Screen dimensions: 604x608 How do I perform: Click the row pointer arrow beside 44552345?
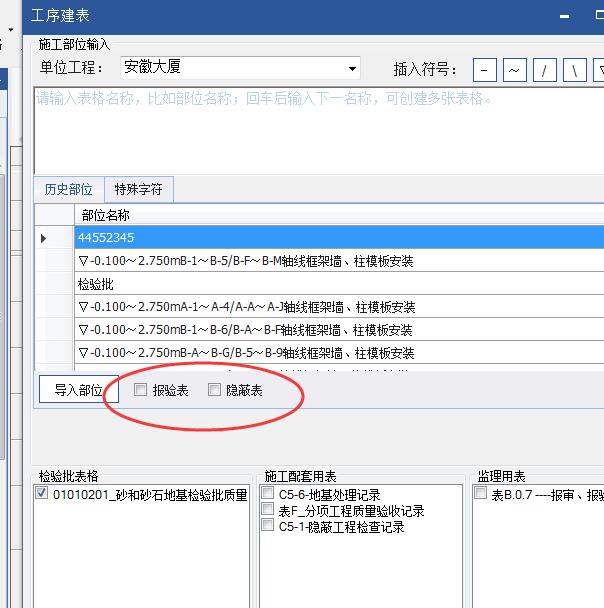pos(43,238)
